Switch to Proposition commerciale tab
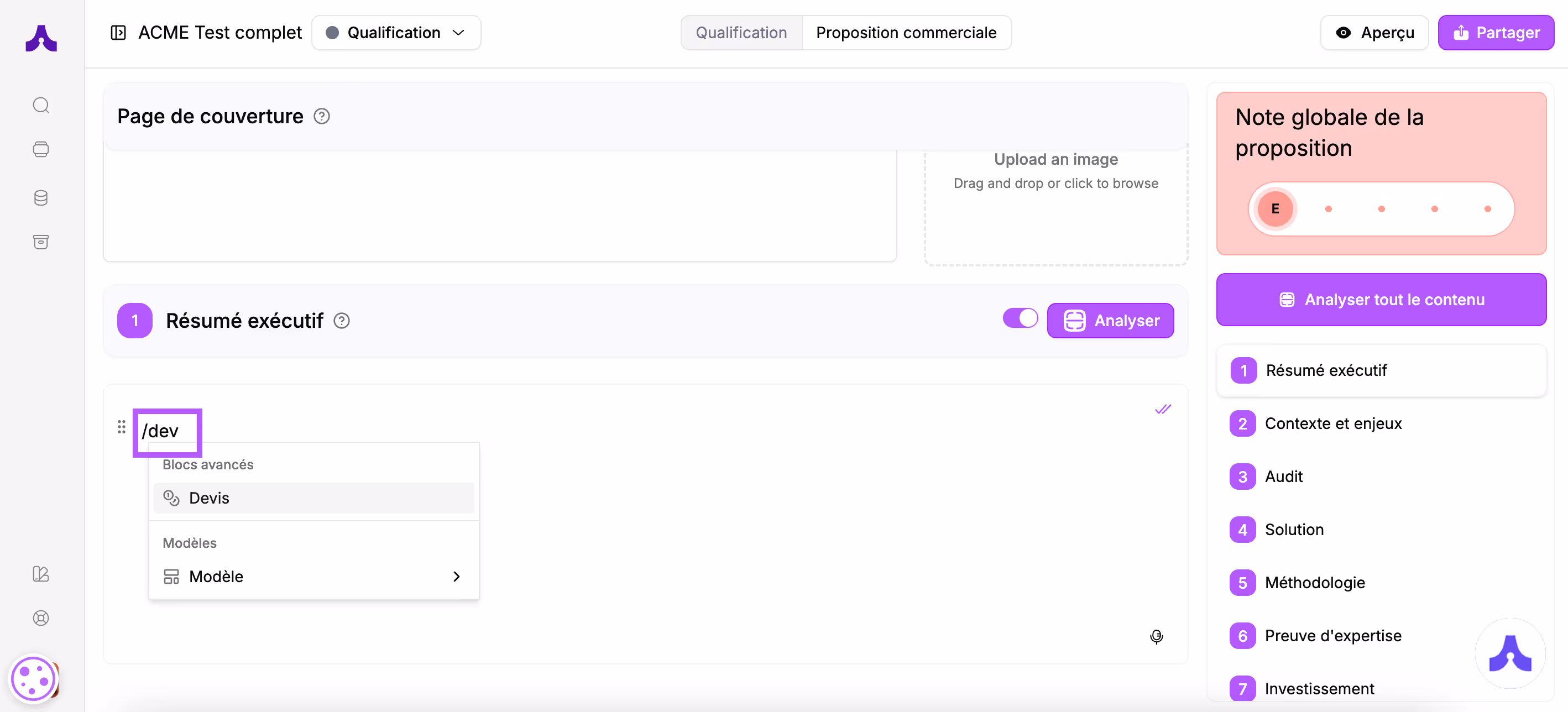Image resolution: width=1568 pixels, height=712 pixels. click(x=906, y=33)
